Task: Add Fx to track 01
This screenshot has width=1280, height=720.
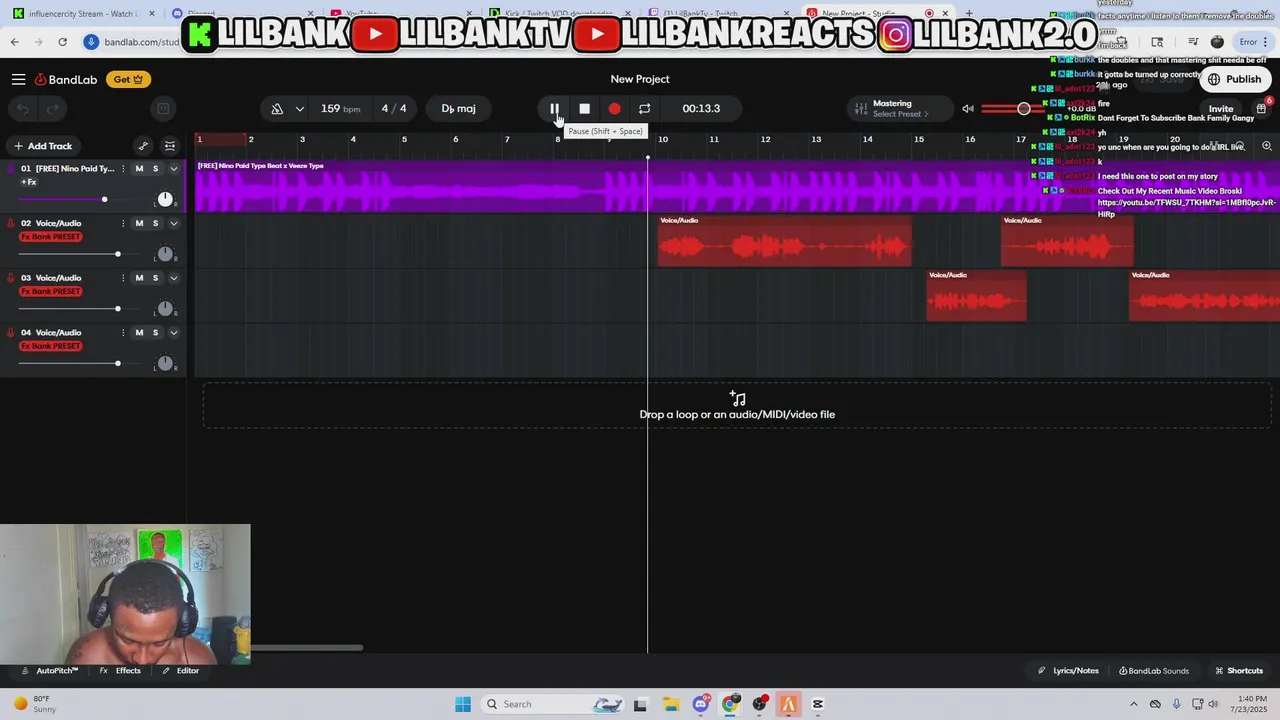Action: tap(28, 182)
